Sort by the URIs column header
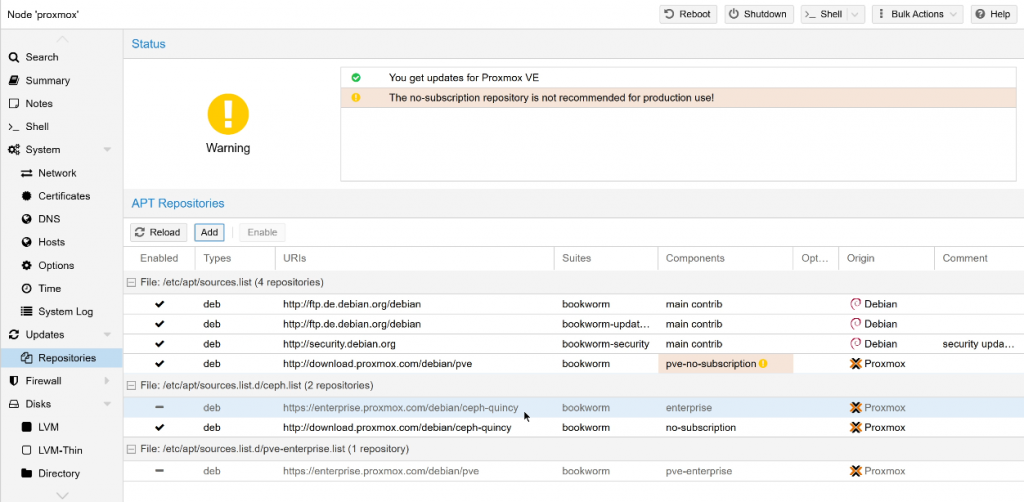This screenshot has height=502, width=1024. point(415,259)
